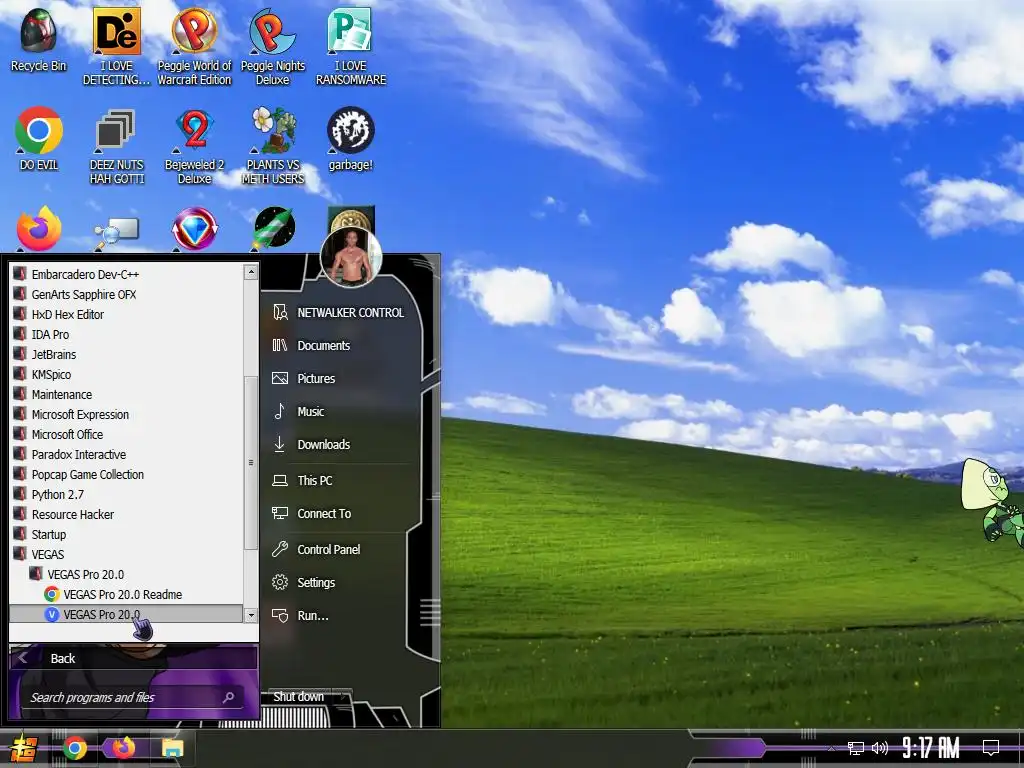Image resolution: width=1024 pixels, height=768 pixels.
Task: Expand the Popcap Game Collection folder
Action: pyautogui.click(x=126, y=475)
